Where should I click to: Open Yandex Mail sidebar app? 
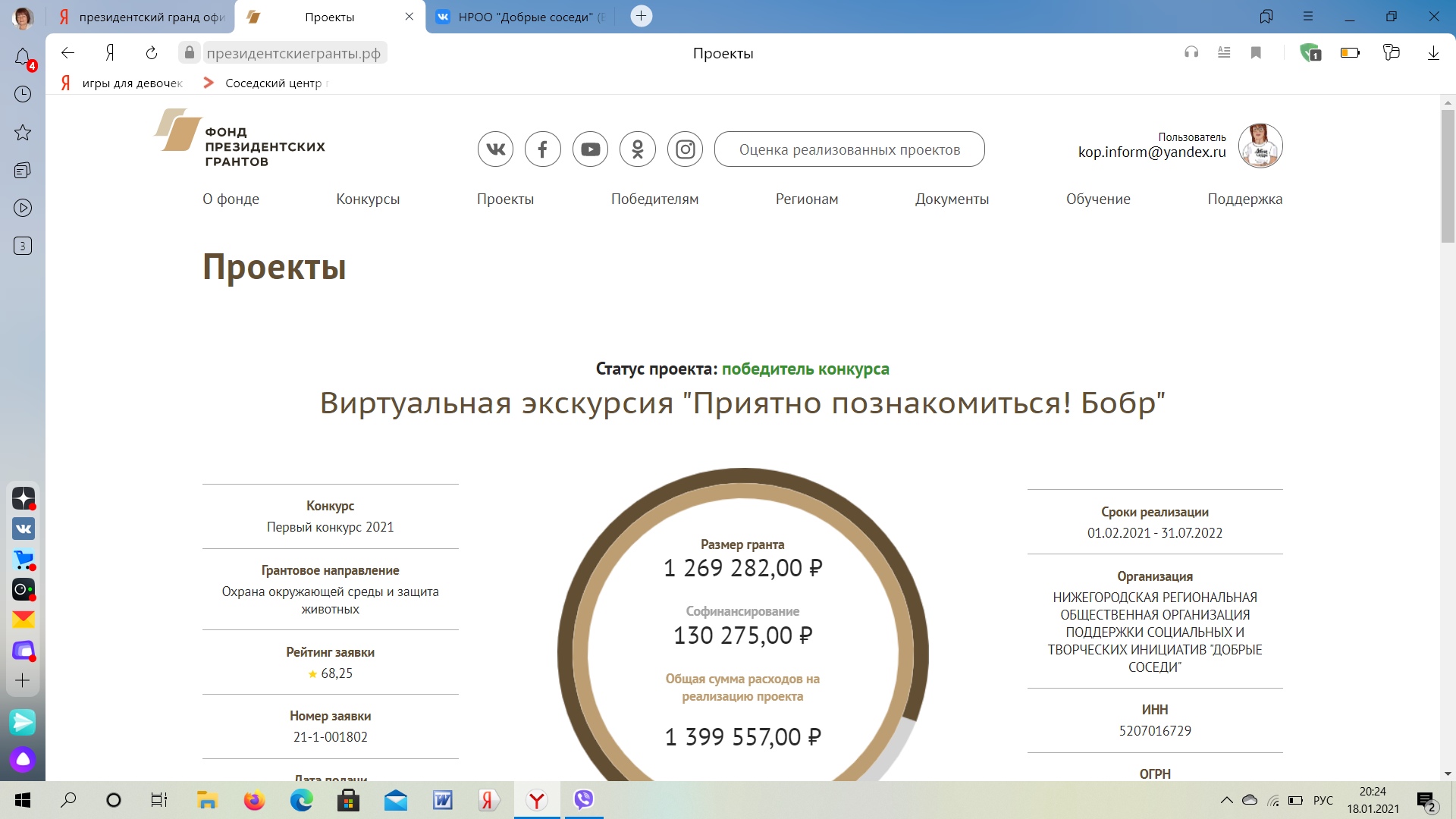[24, 620]
